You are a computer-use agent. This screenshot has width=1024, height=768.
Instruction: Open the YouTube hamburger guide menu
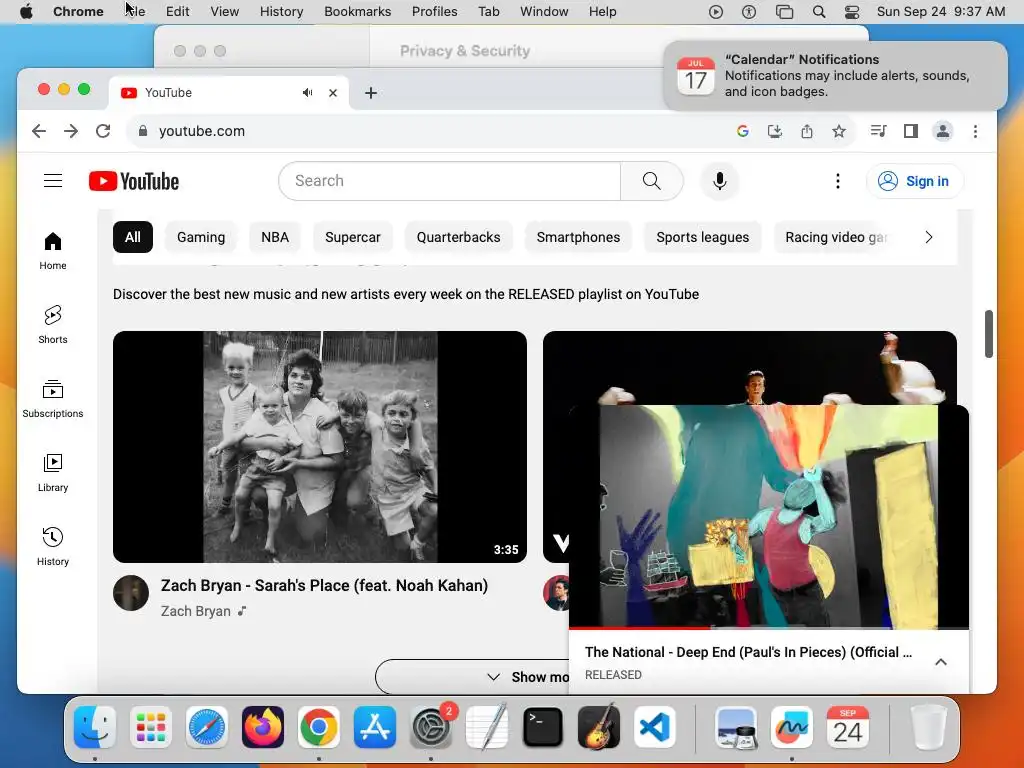click(x=53, y=181)
